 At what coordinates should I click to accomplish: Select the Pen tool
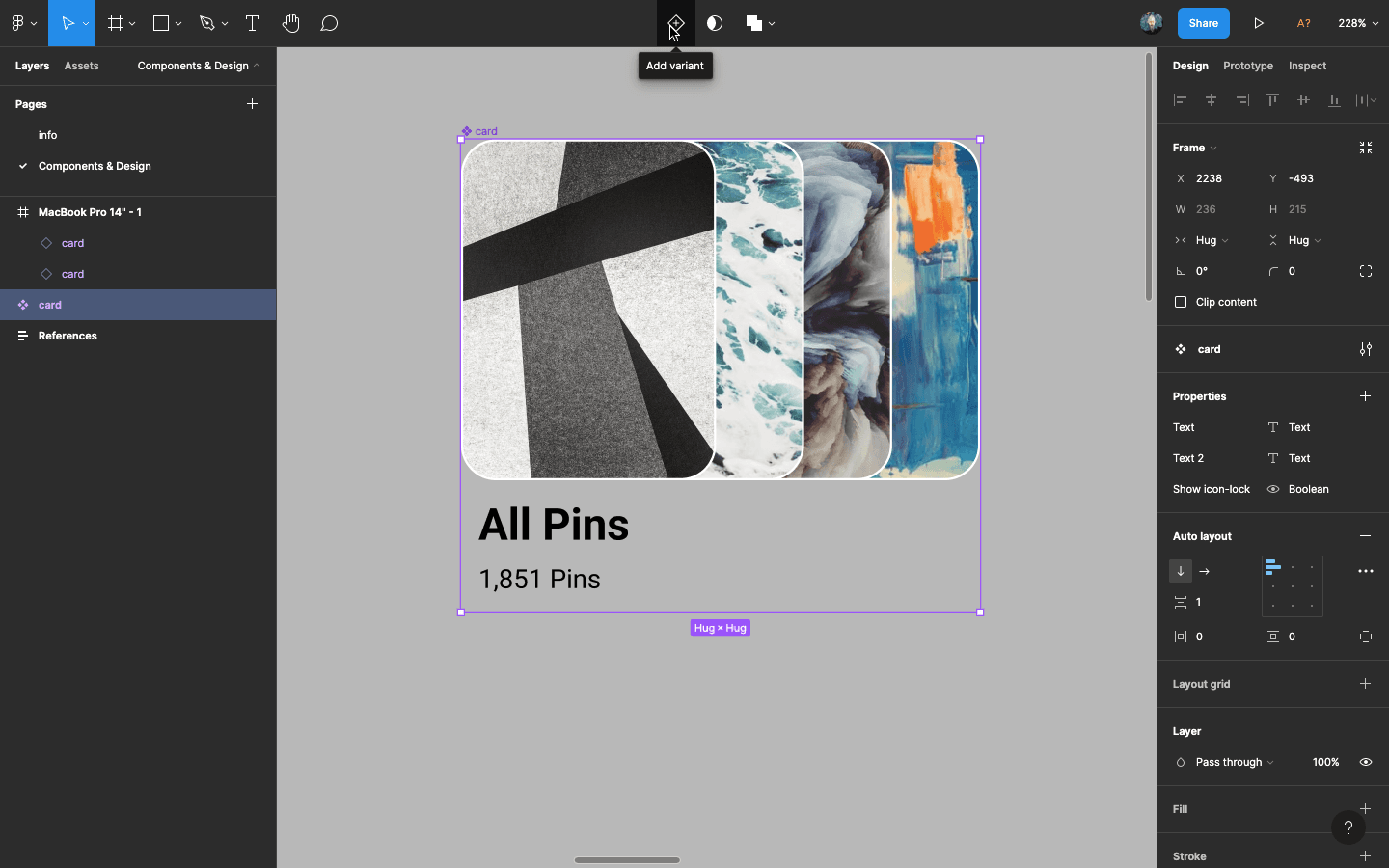206,23
